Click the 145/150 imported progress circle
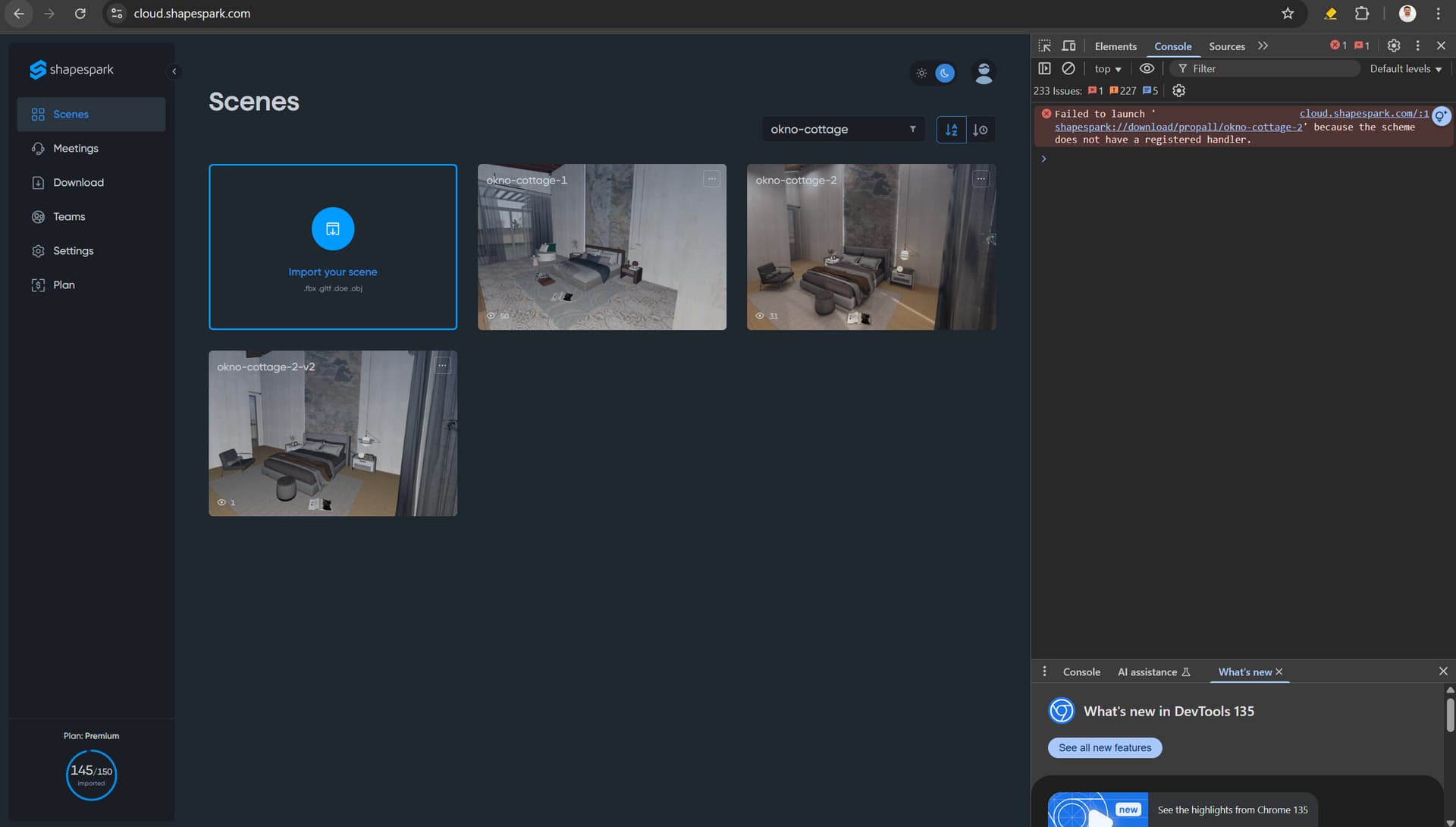 coord(91,775)
